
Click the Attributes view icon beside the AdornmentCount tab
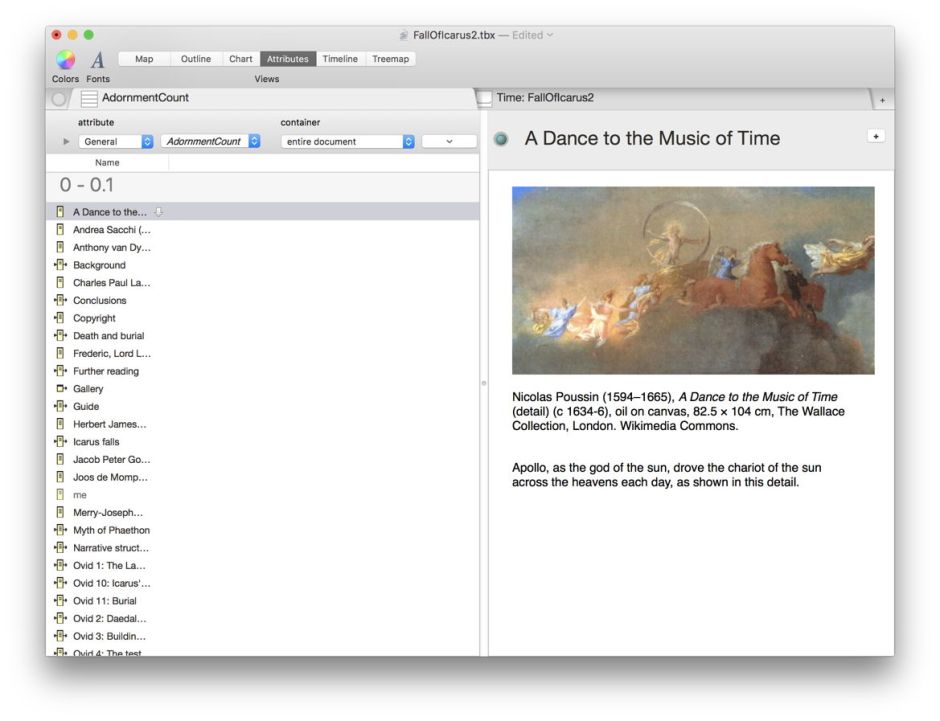pyautogui.click(x=89, y=98)
